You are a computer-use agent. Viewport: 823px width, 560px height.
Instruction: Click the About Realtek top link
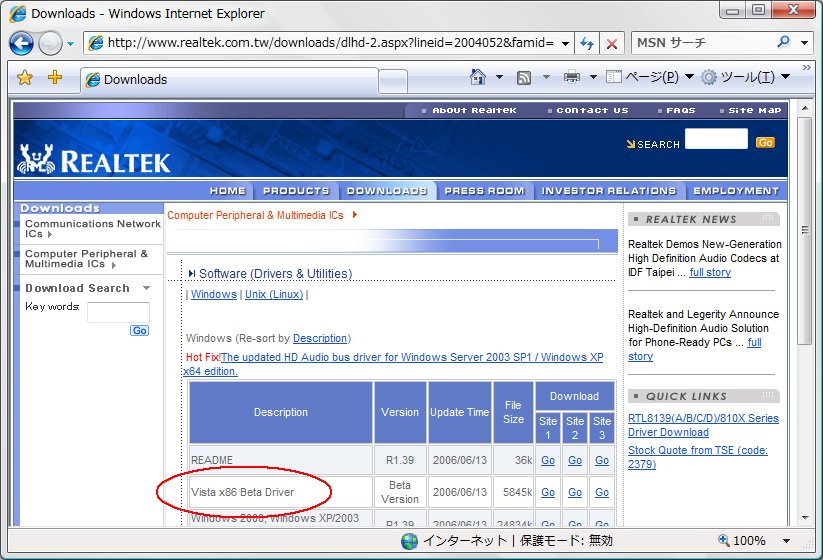[474, 110]
